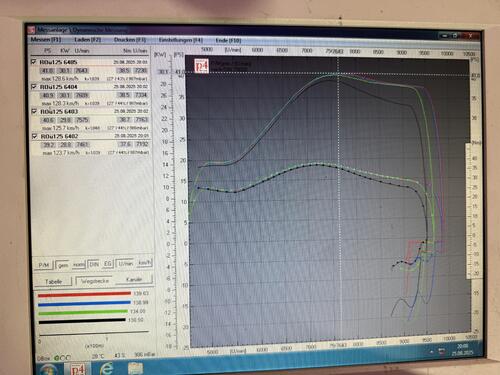Select the Ende (F10) menu item
This screenshot has height=375, width=500.
pyautogui.click(x=228, y=40)
